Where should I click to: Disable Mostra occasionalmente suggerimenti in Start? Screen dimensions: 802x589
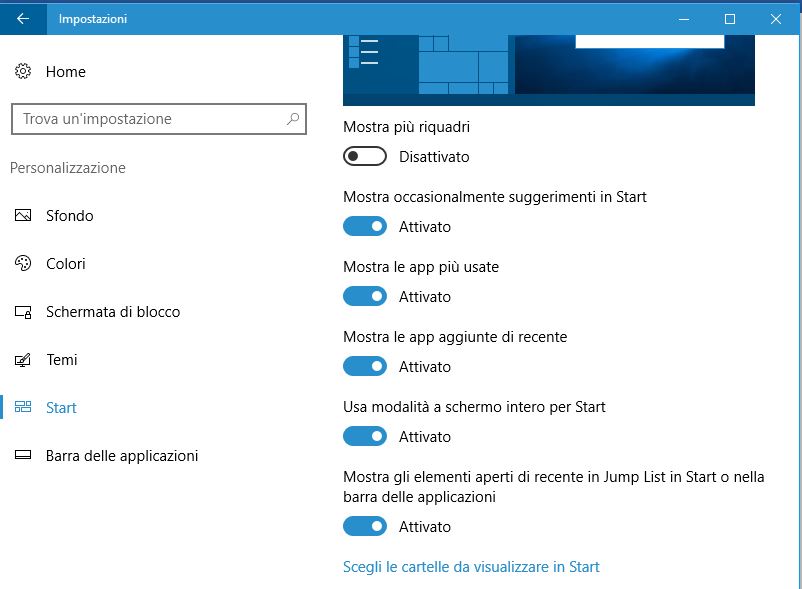point(365,227)
